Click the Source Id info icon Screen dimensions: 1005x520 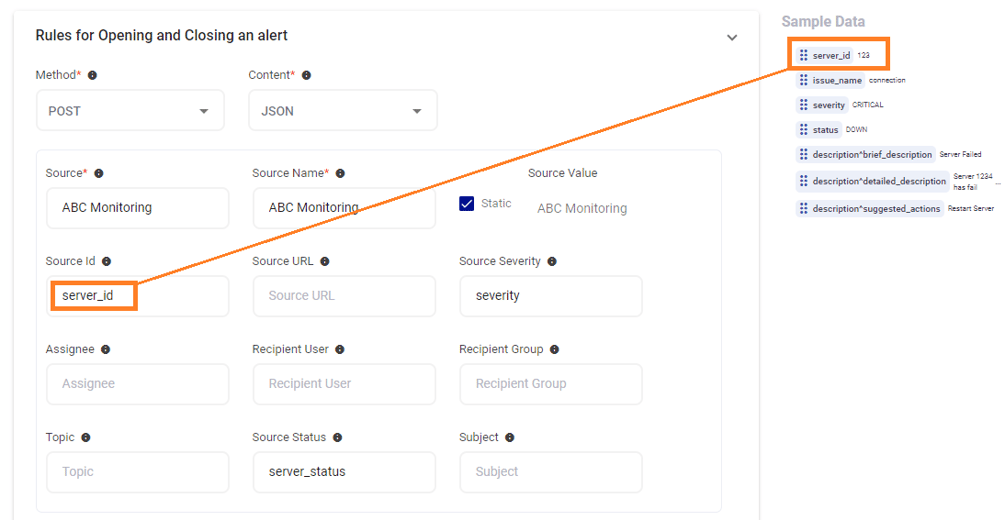tap(106, 262)
